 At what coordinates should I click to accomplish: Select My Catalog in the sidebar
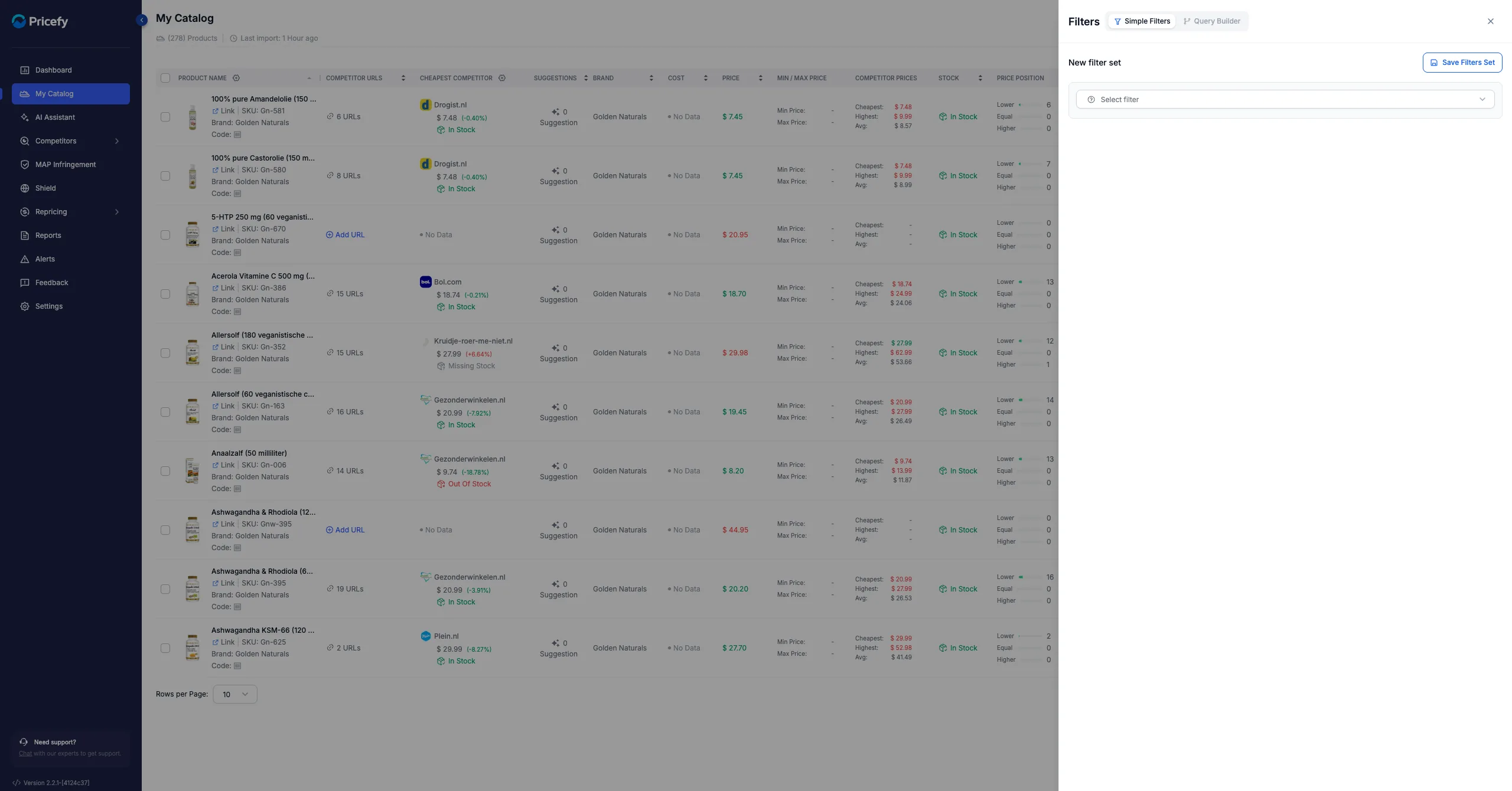71,94
